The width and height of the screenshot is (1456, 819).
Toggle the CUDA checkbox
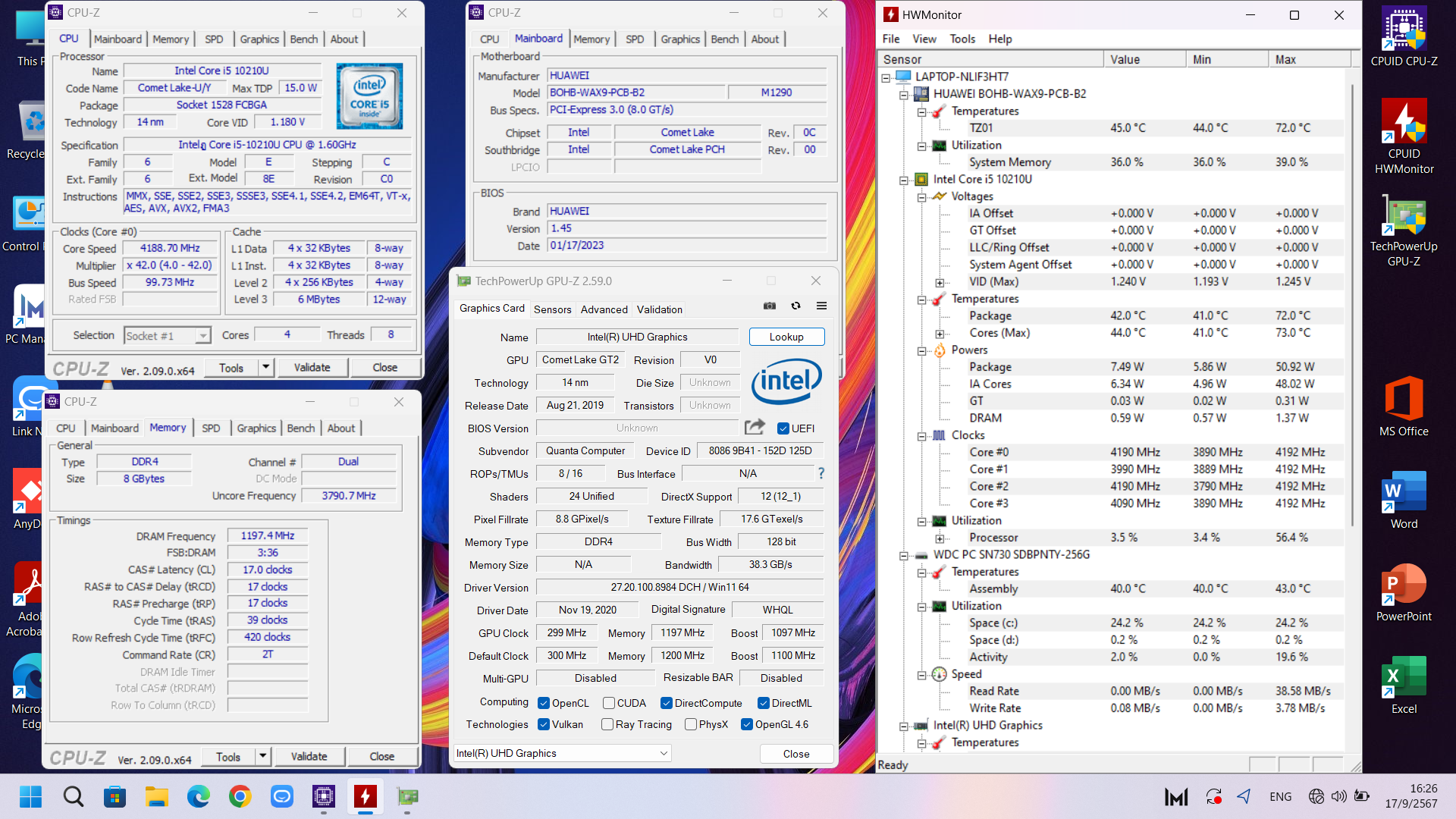[x=608, y=703]
